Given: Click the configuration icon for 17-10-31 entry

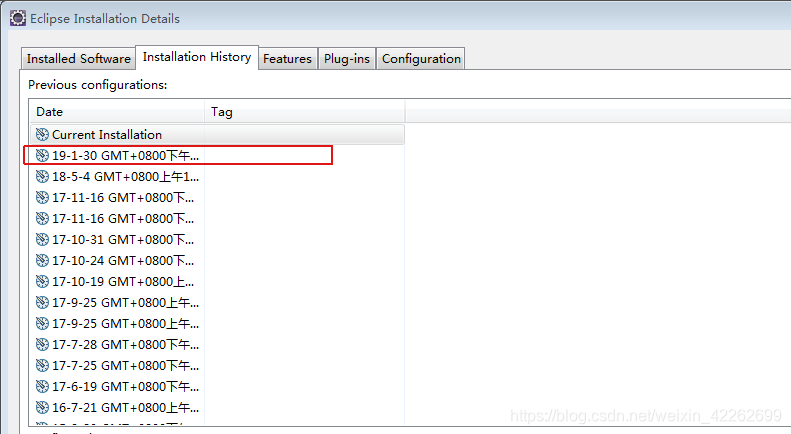Looking at the screenshot, I should click(x=42, y=240).
